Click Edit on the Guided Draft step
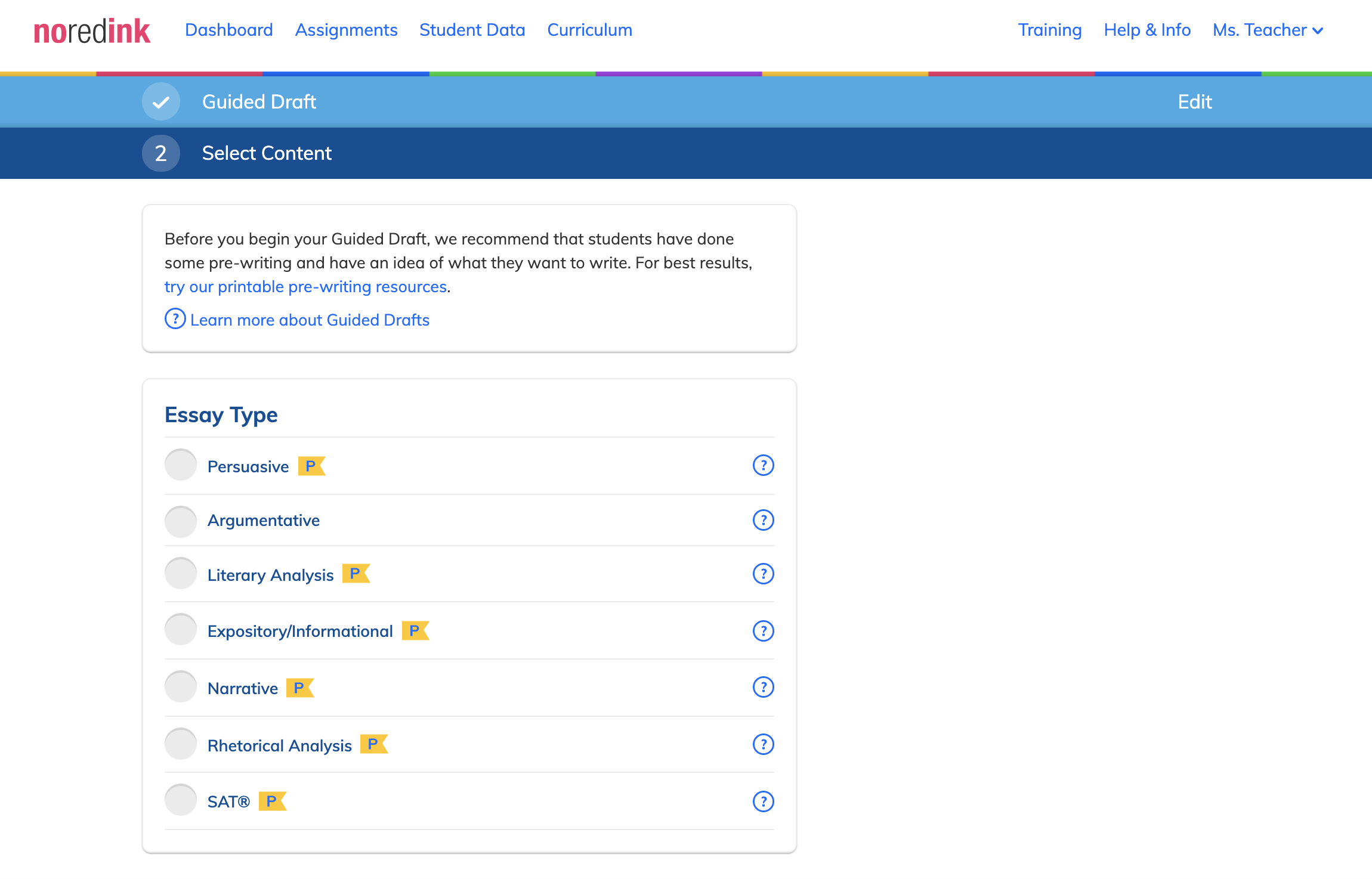Image resolution: width=1372 pixels, height=879 pixels. (1195, 102)
